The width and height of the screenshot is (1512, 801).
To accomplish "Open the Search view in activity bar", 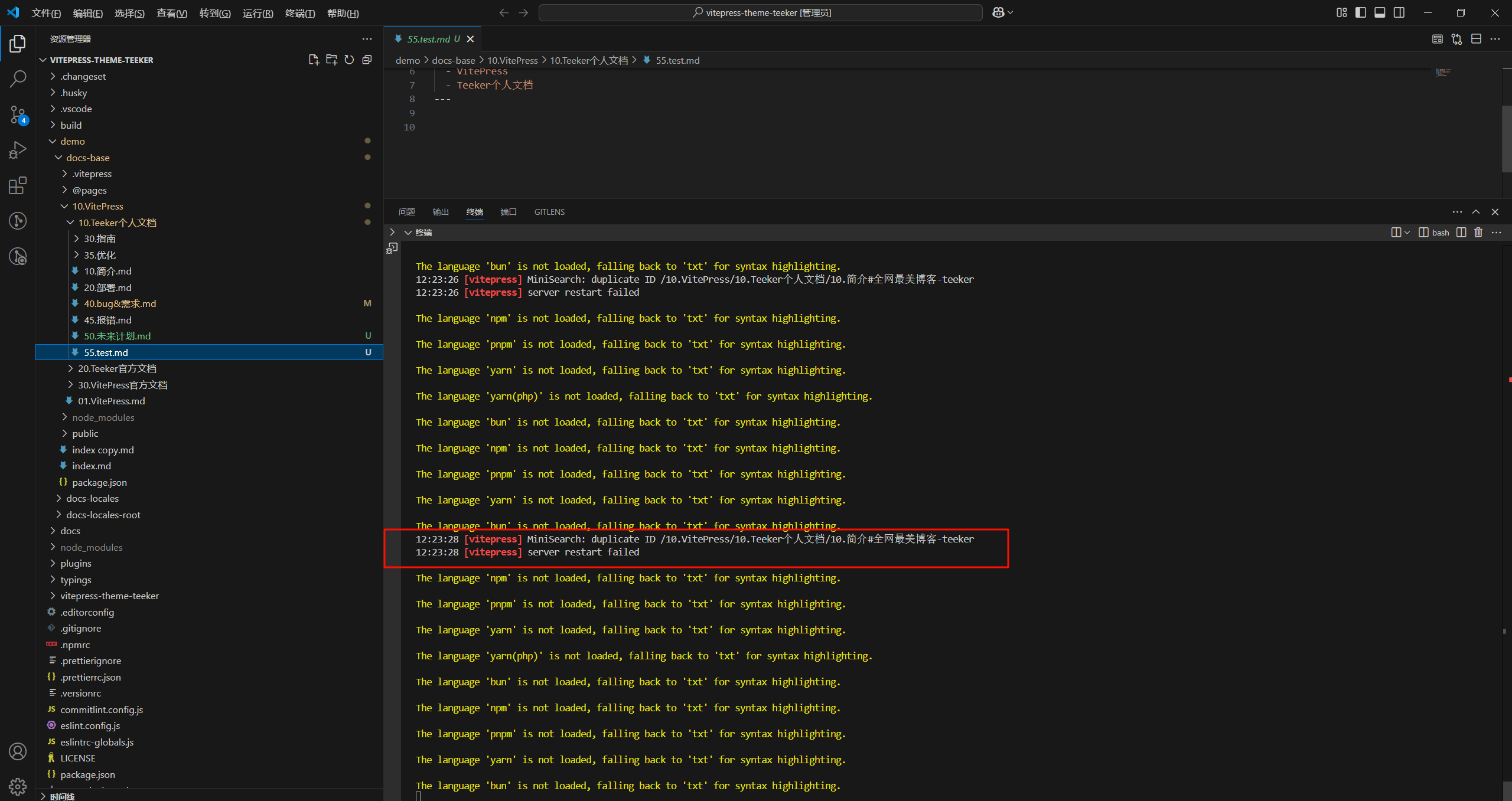I will [x=18, y=79].
